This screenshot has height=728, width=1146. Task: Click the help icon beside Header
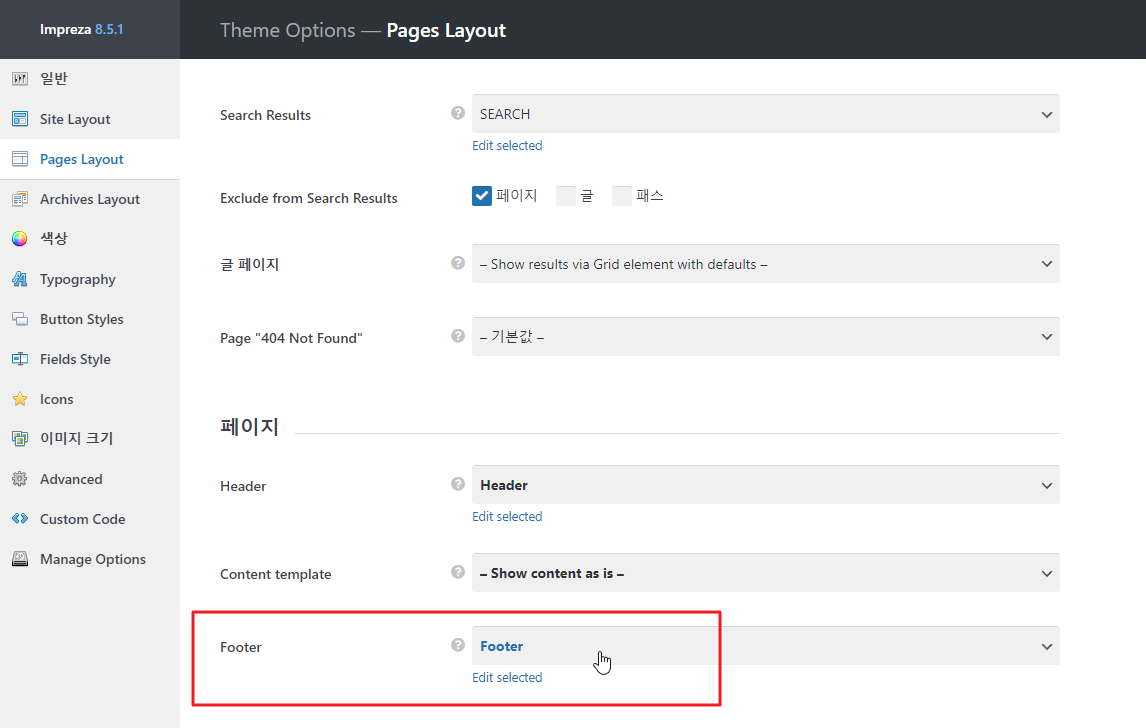458,484
